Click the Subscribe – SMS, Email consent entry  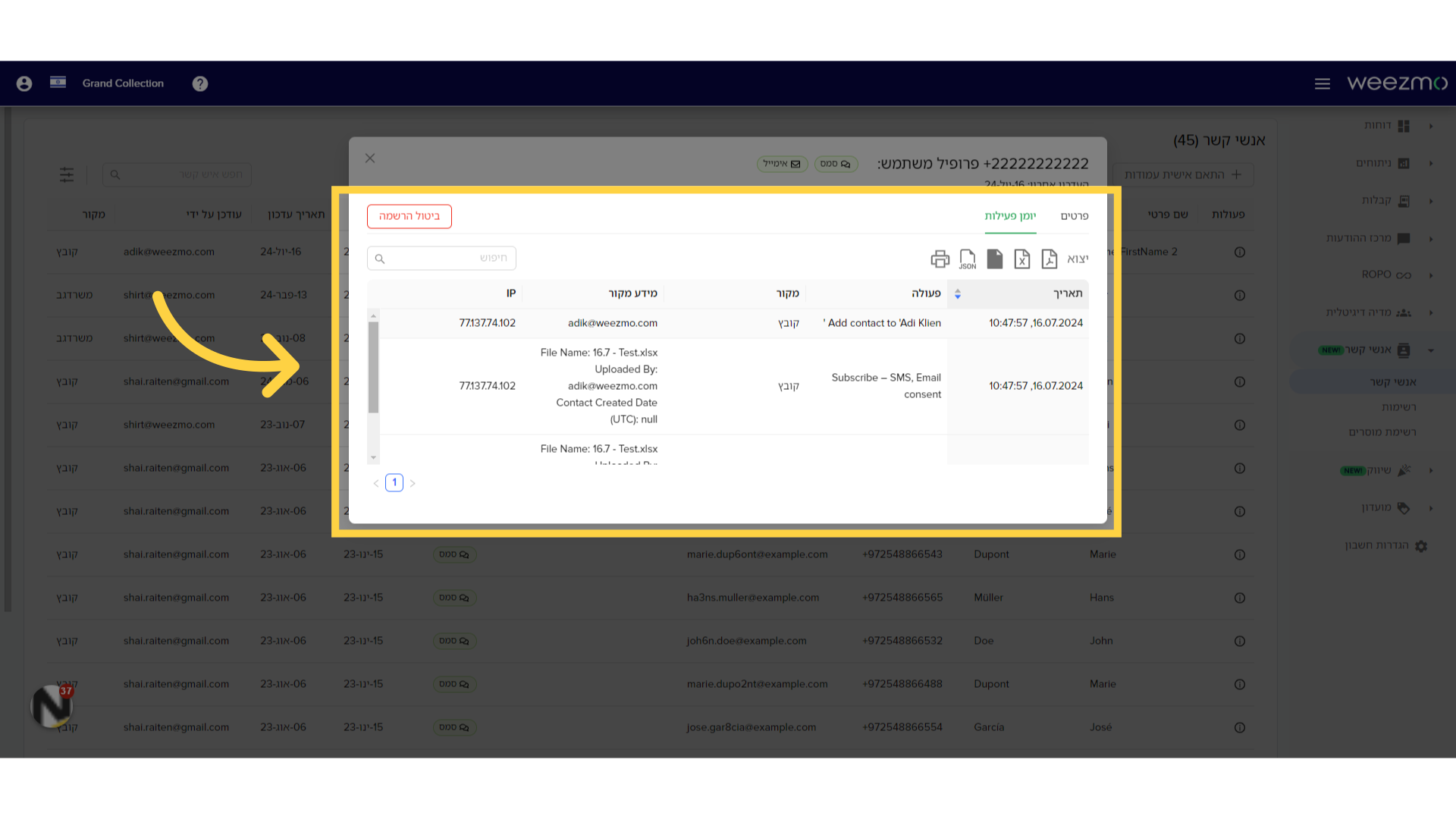click(x=886, y=386)
